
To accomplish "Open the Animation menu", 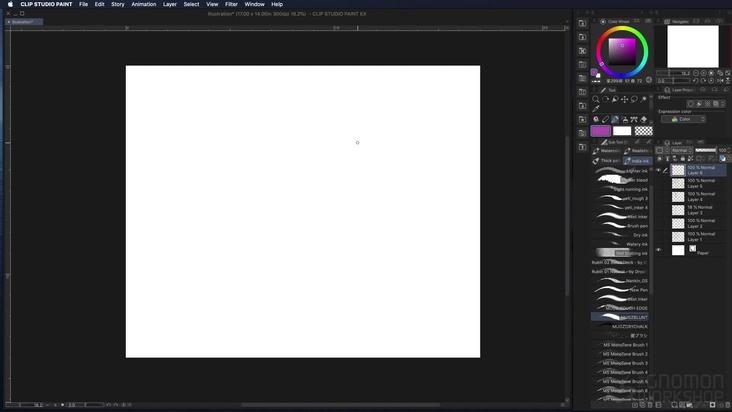I will [x=143, y=4].
